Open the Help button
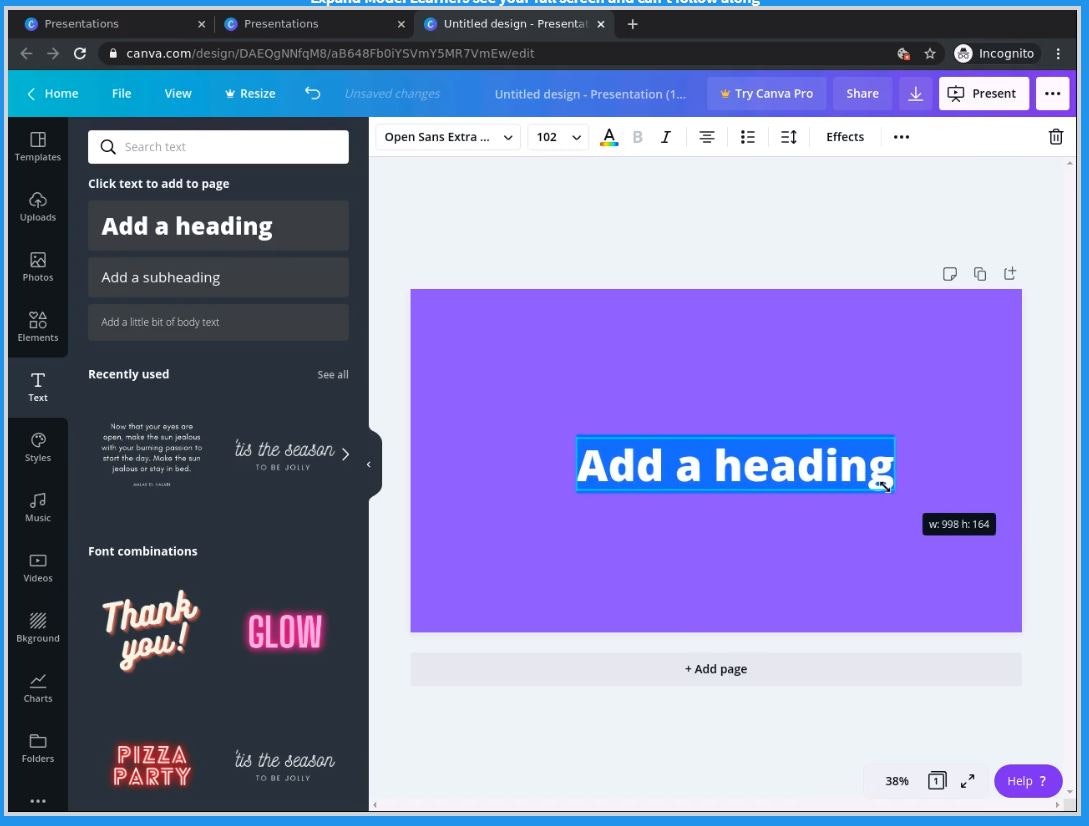 coord(1028,781)
